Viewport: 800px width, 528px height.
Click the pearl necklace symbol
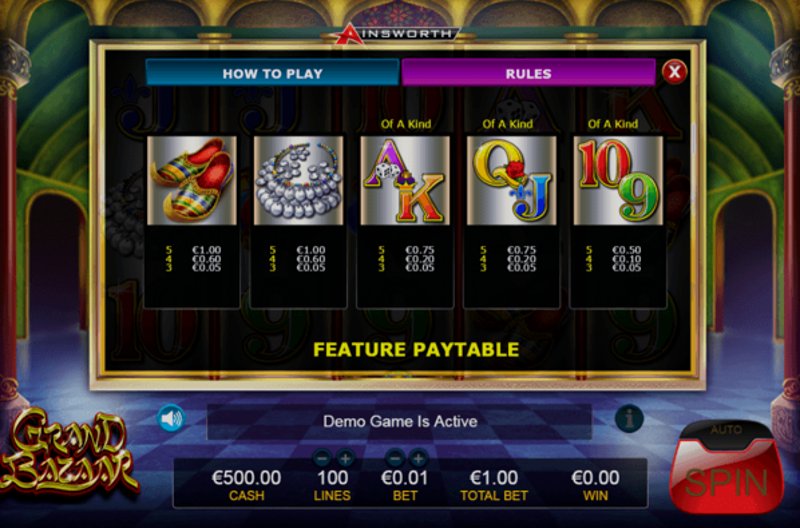(298, 180)
